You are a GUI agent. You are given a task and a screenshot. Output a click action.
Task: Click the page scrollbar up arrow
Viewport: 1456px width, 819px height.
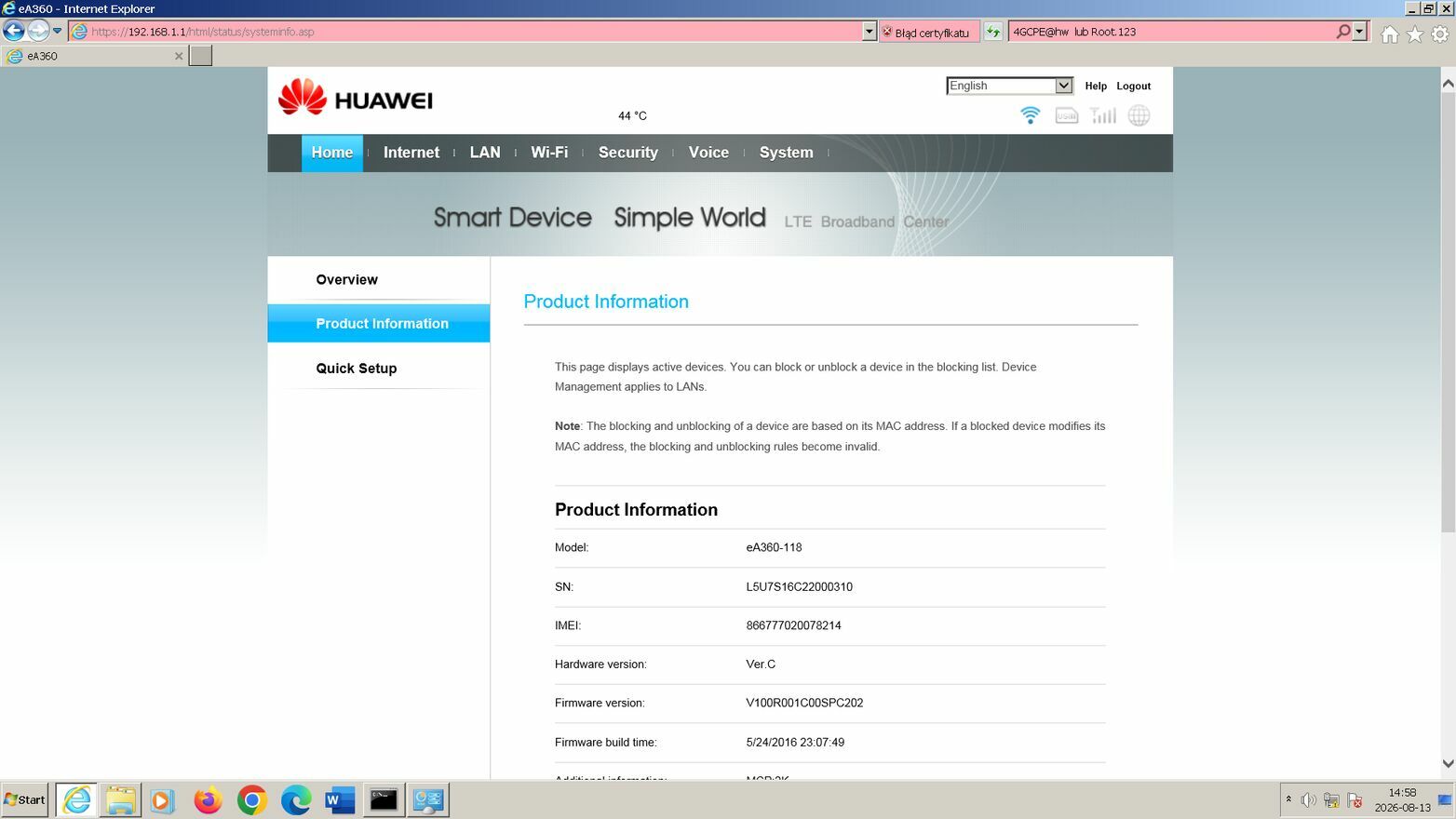click(x=1448, y=84)
